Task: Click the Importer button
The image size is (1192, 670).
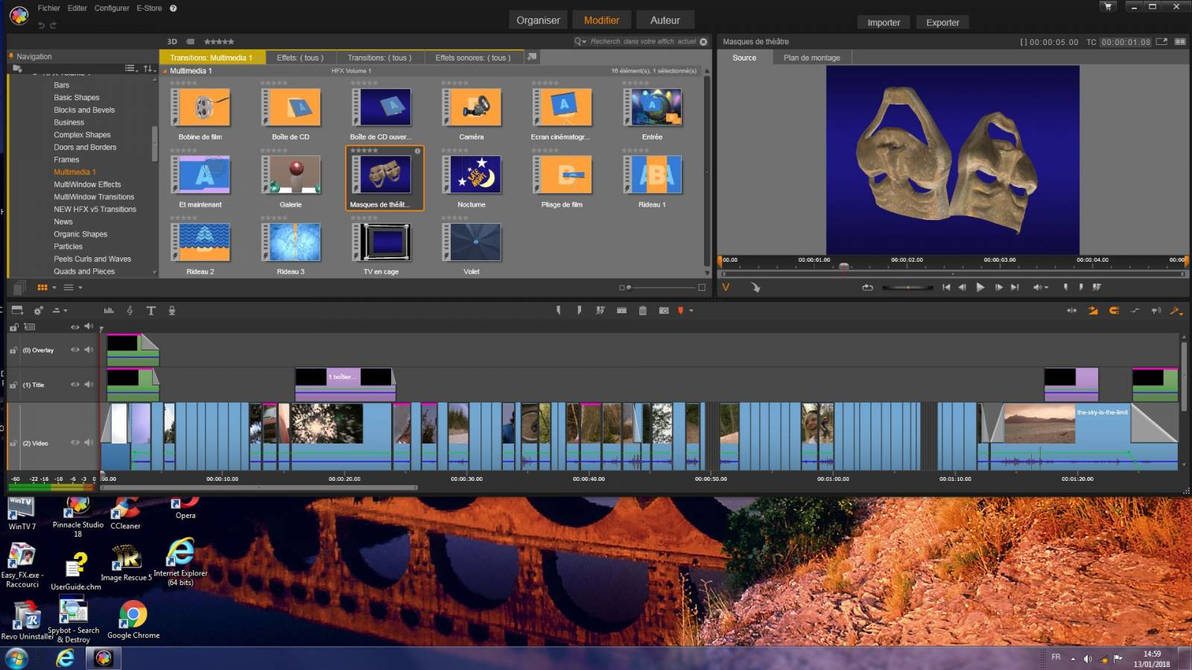Action: coord(883,22)
